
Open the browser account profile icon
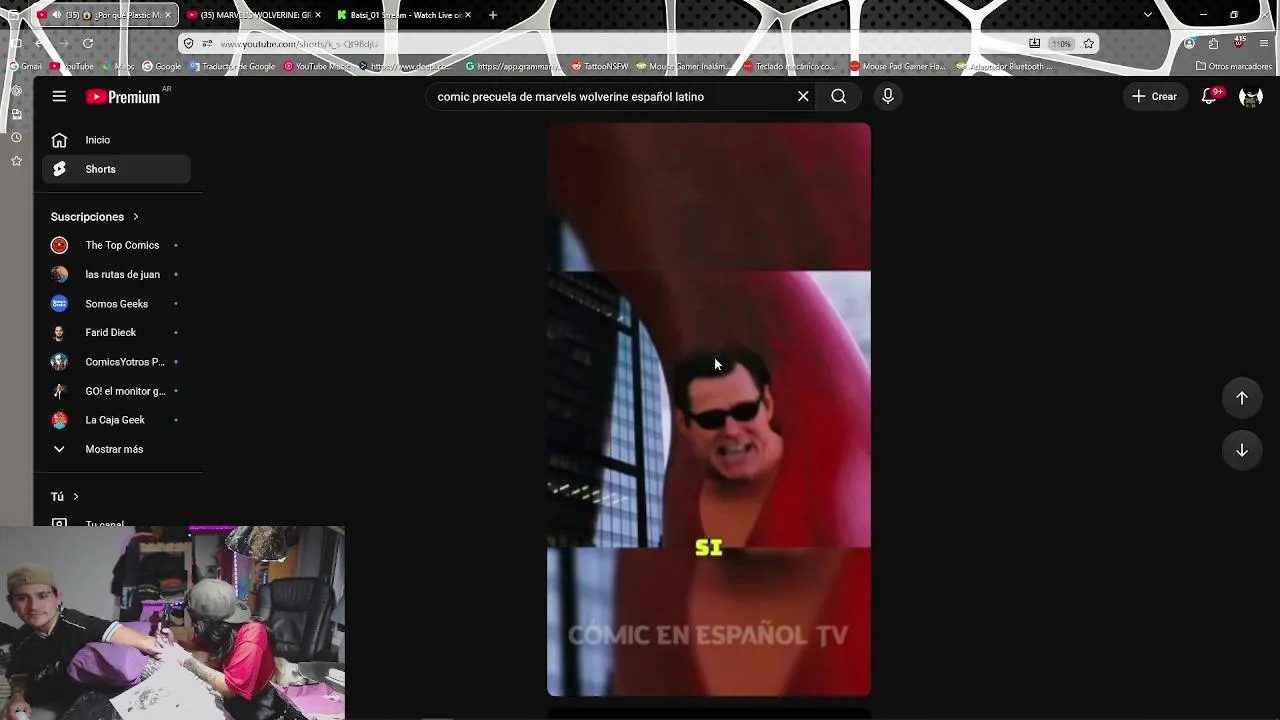pyautogui.click(x=1189, y=43)
